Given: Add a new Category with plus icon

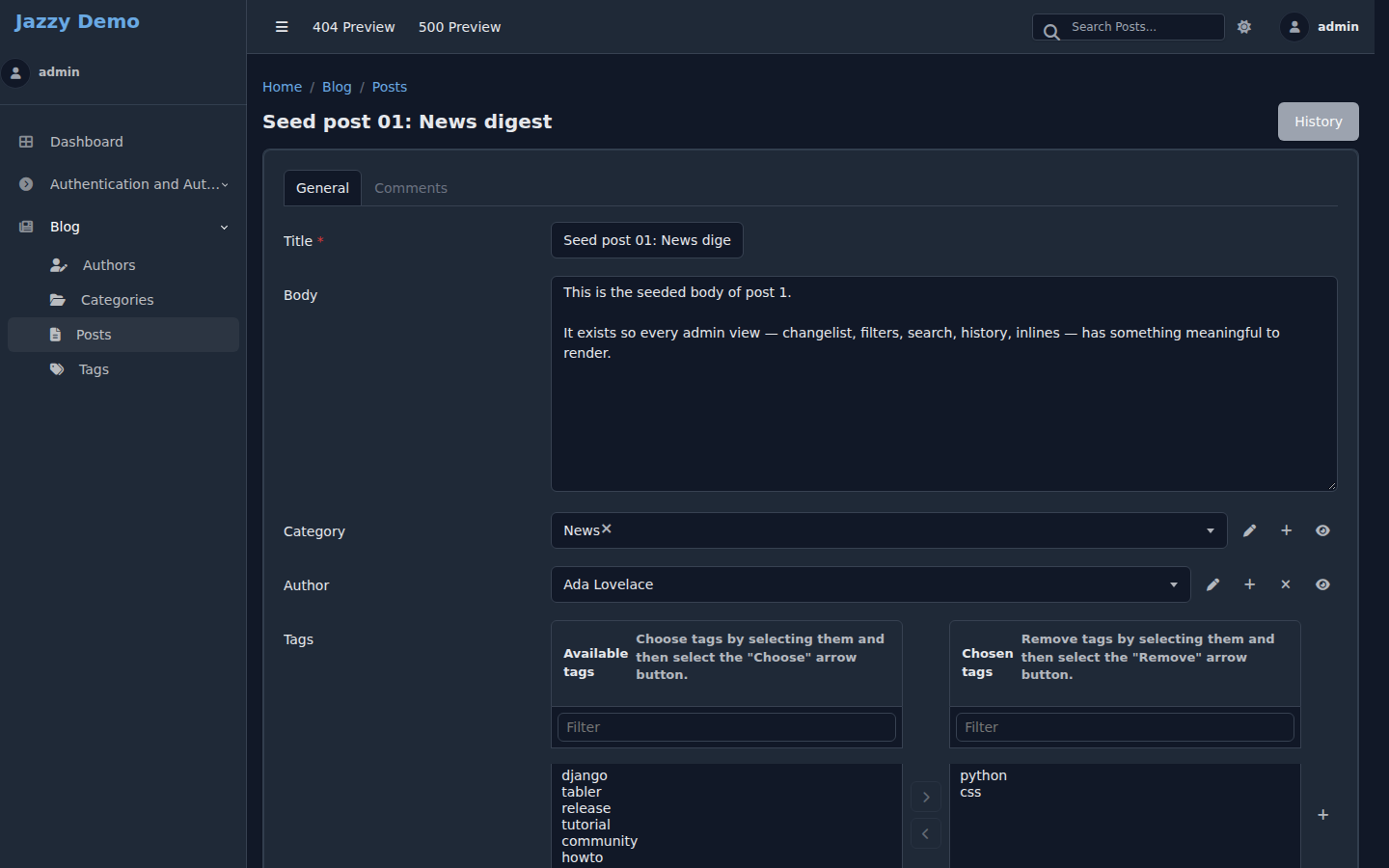Looking at the screenshot, I should pyautogui.click(x=1286, y=530).
